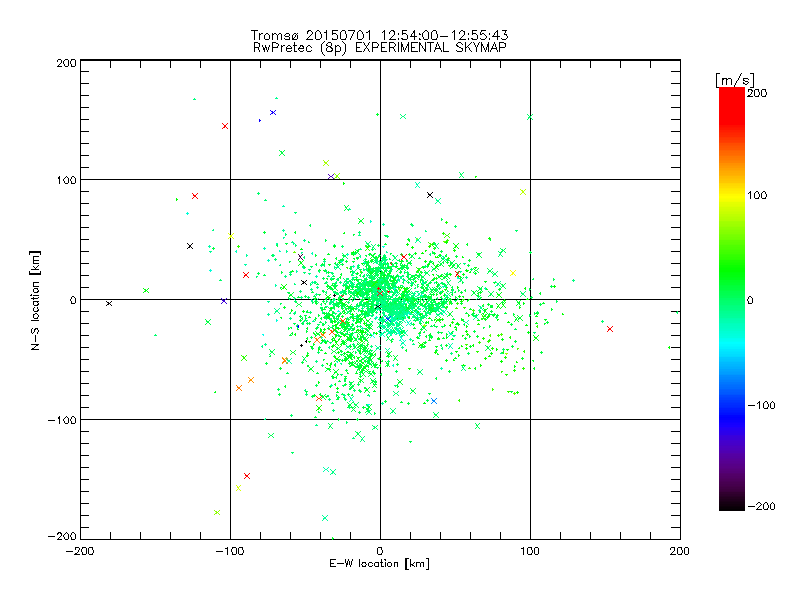Click the '100' label beside the colorbar
The image size is (800, 600).
pyautogui.click(x=757, y=195)
